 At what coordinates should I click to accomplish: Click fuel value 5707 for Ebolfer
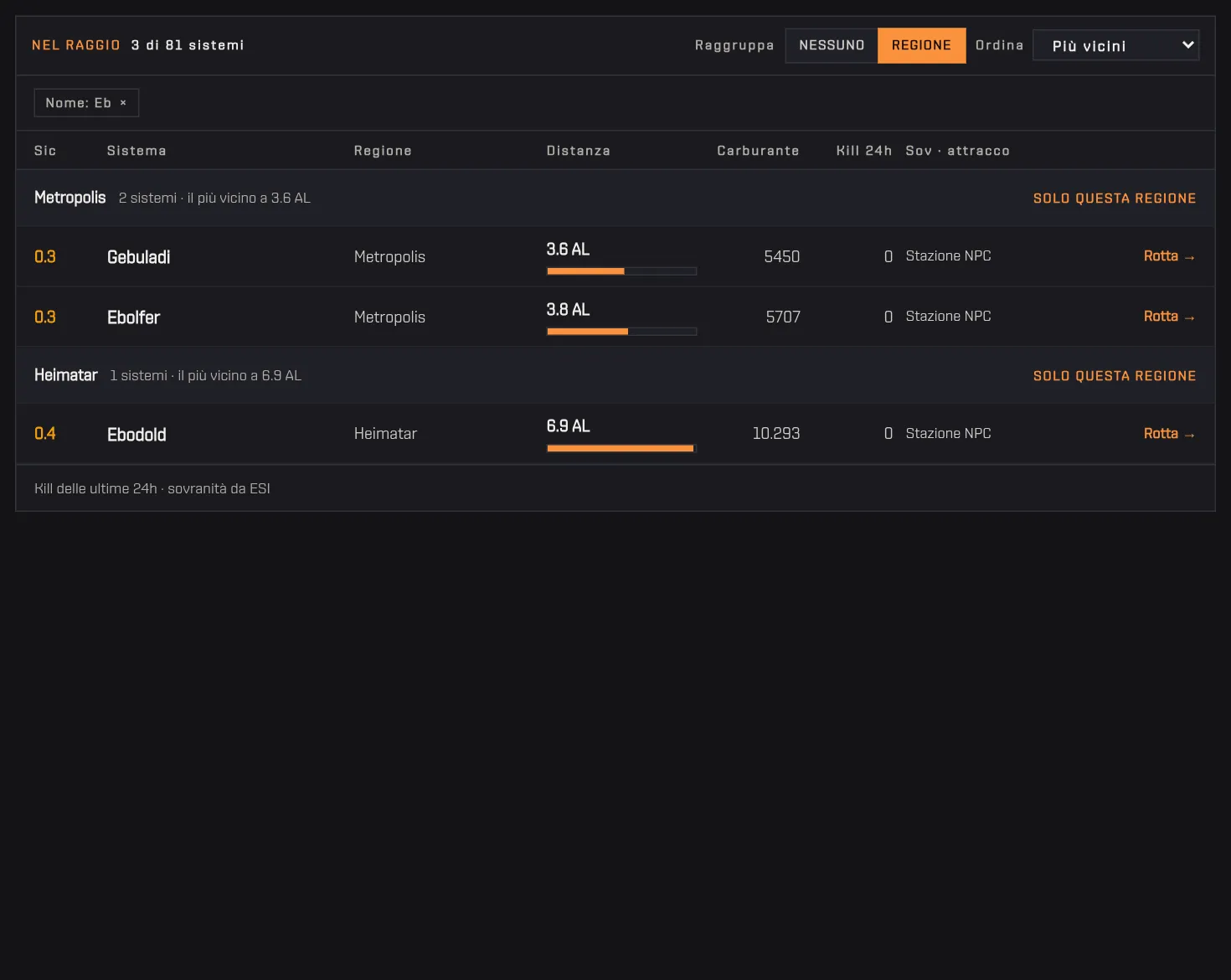pyautogui.click(x=782, y=317)
